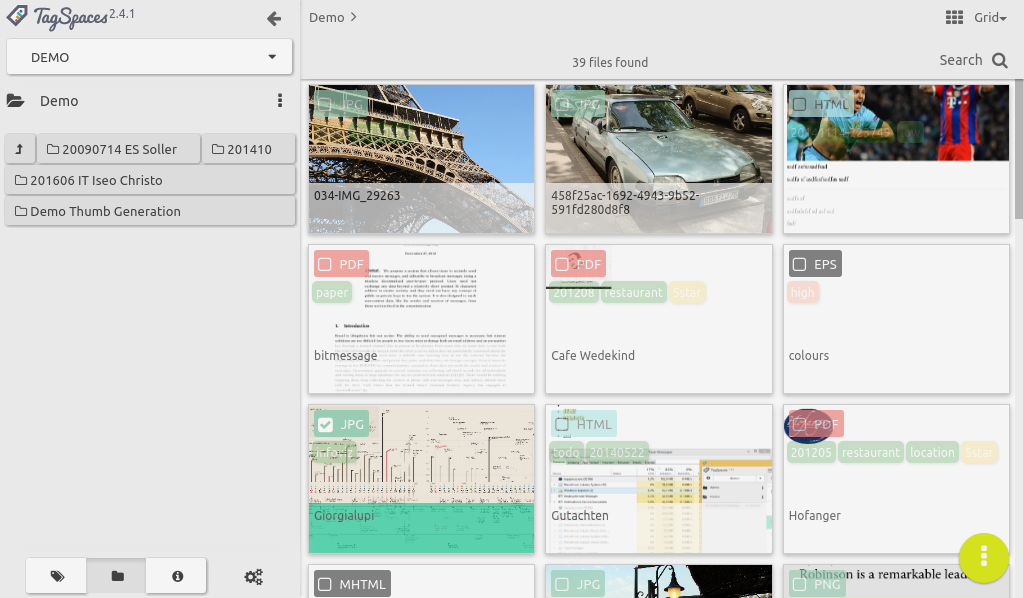Click the paper tag on bitmessage
The image size is (1024, 598).
click(x=332, y=292)
